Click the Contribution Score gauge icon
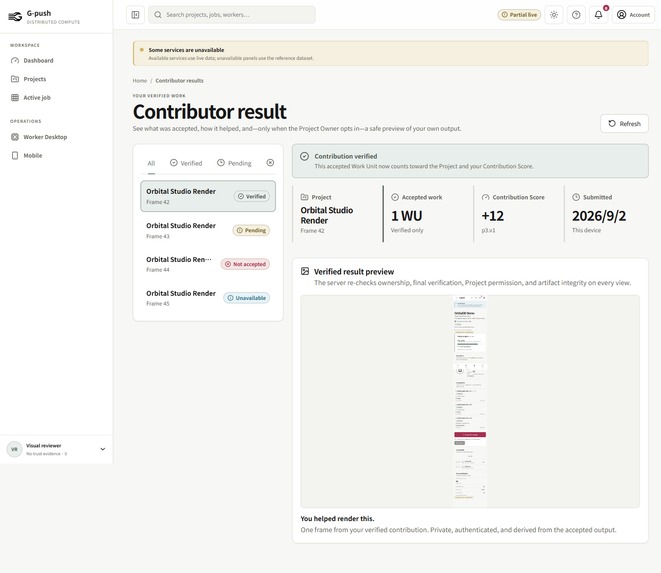Image resolution: width=661 pixels, height=573 pixels. [x=486, y=197]
